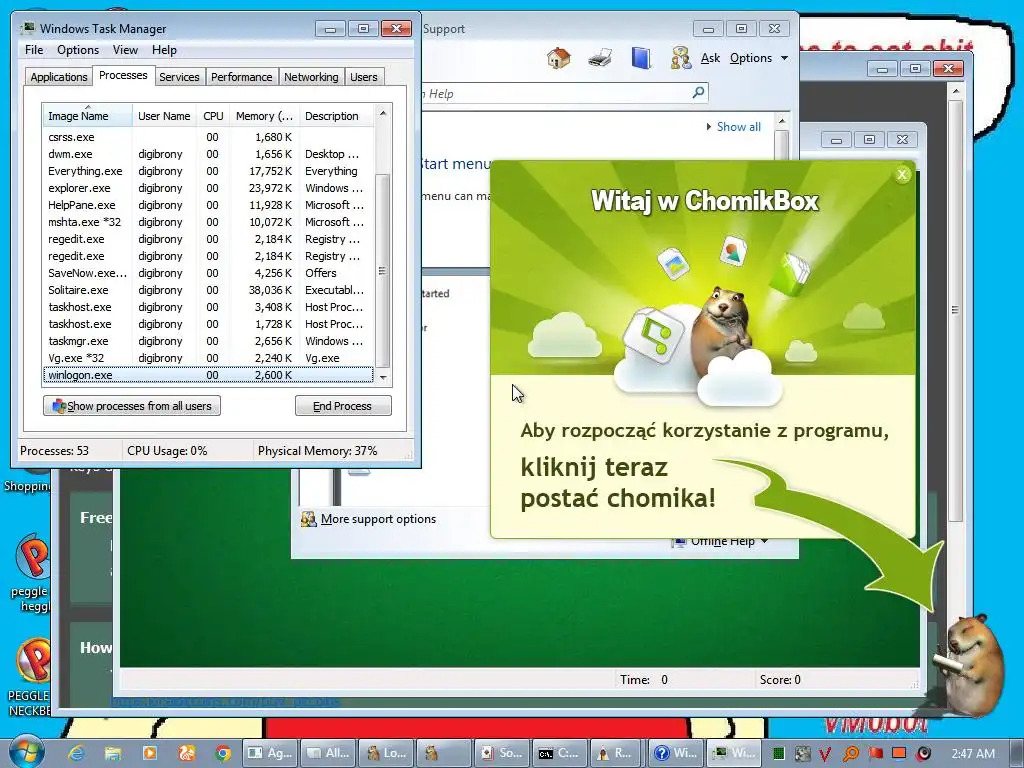
Task: Open the File menu in Task Manager
Action: coord(34,50)
